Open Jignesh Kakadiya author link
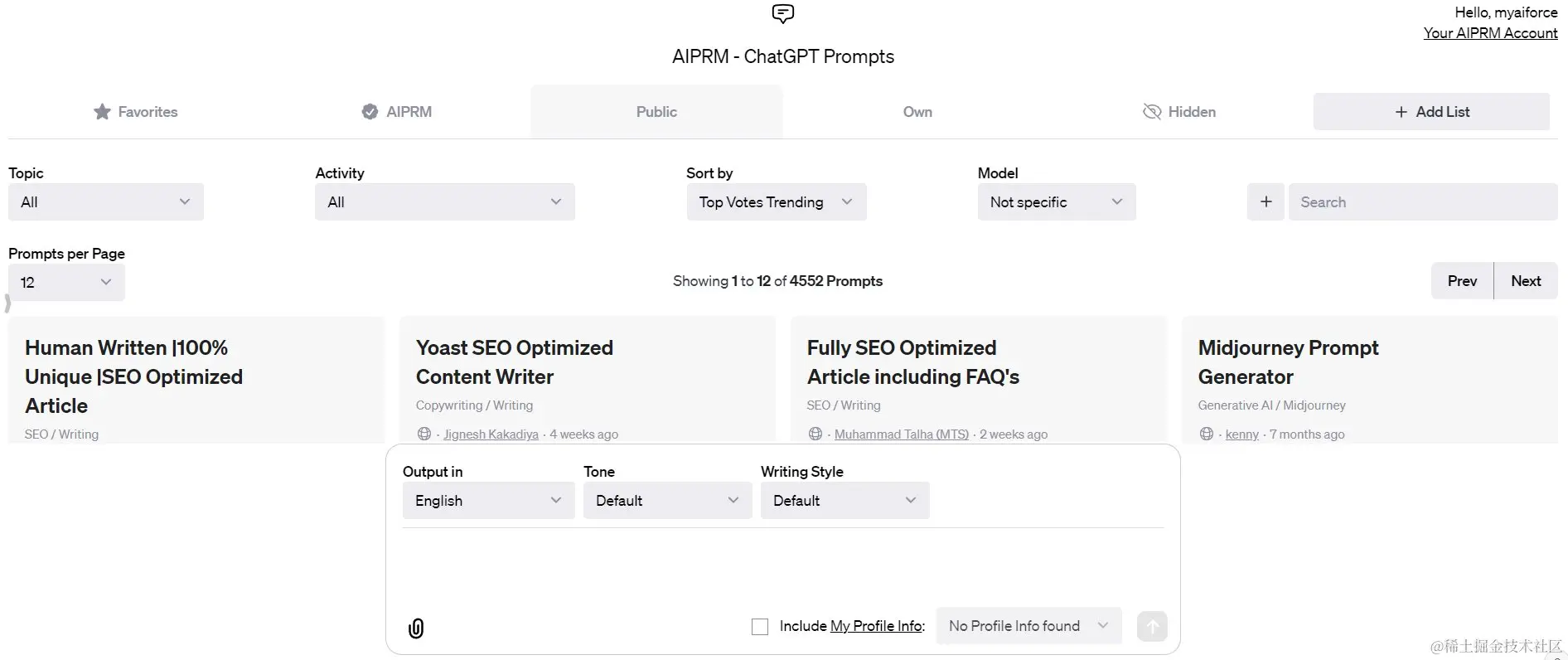This screenshot has width=1568, height=660. pos(491,434)
